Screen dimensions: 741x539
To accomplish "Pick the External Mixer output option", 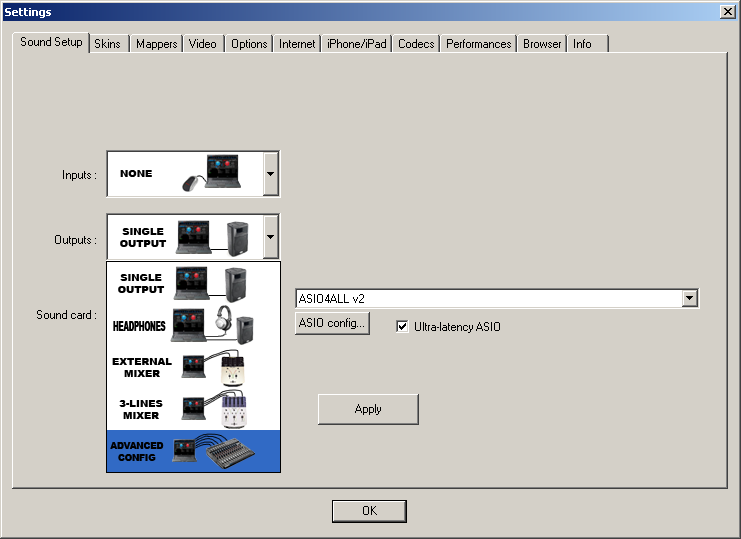I will click(x=193, y=367).
